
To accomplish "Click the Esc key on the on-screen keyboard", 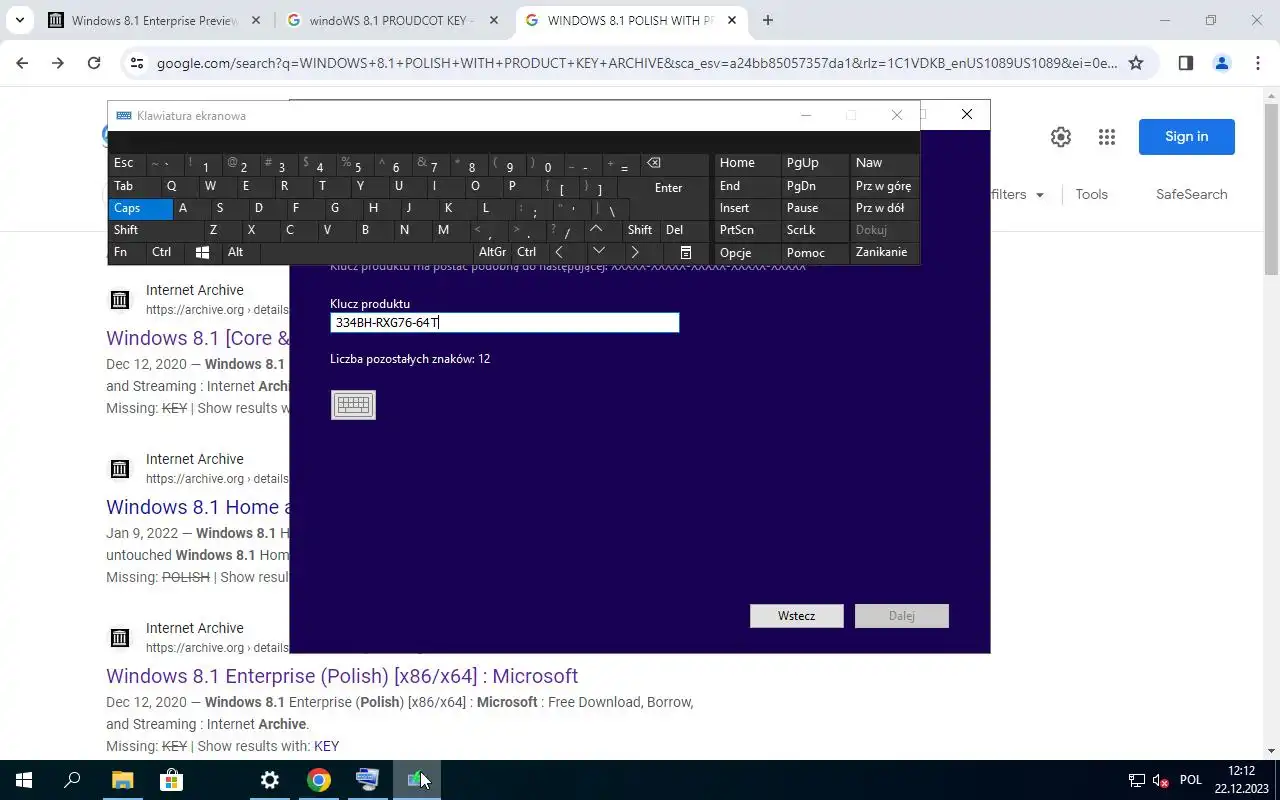I will (x=126, y=163).
